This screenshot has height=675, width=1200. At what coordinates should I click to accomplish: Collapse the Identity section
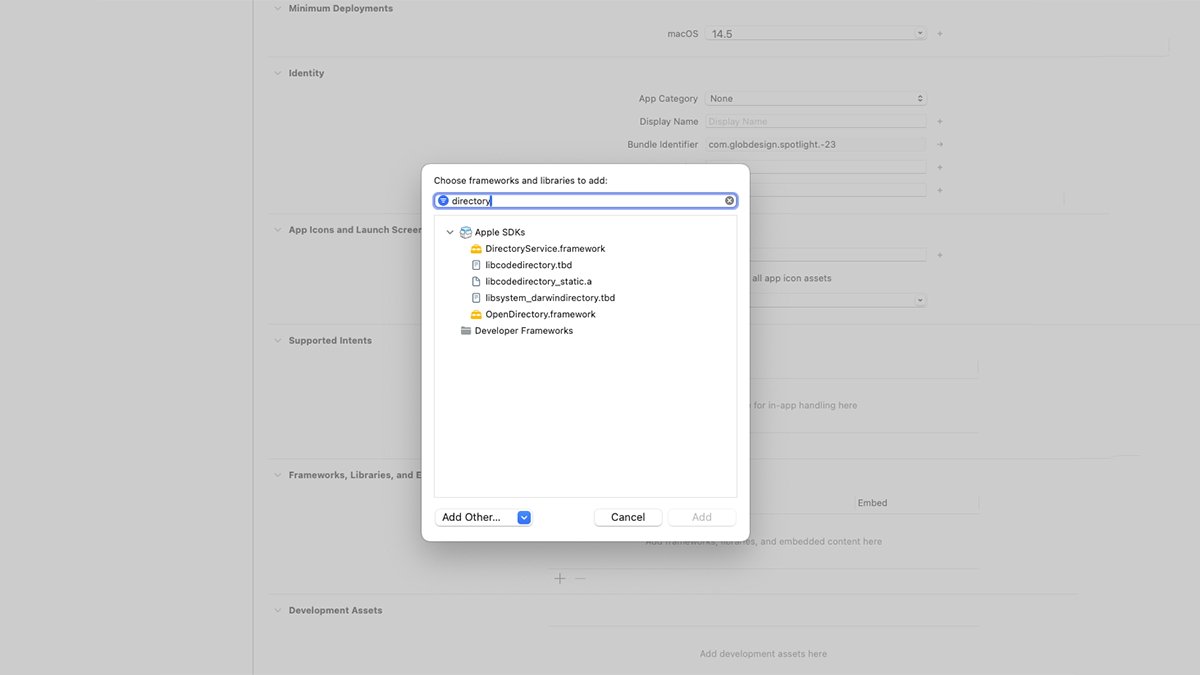click(278, 73)
